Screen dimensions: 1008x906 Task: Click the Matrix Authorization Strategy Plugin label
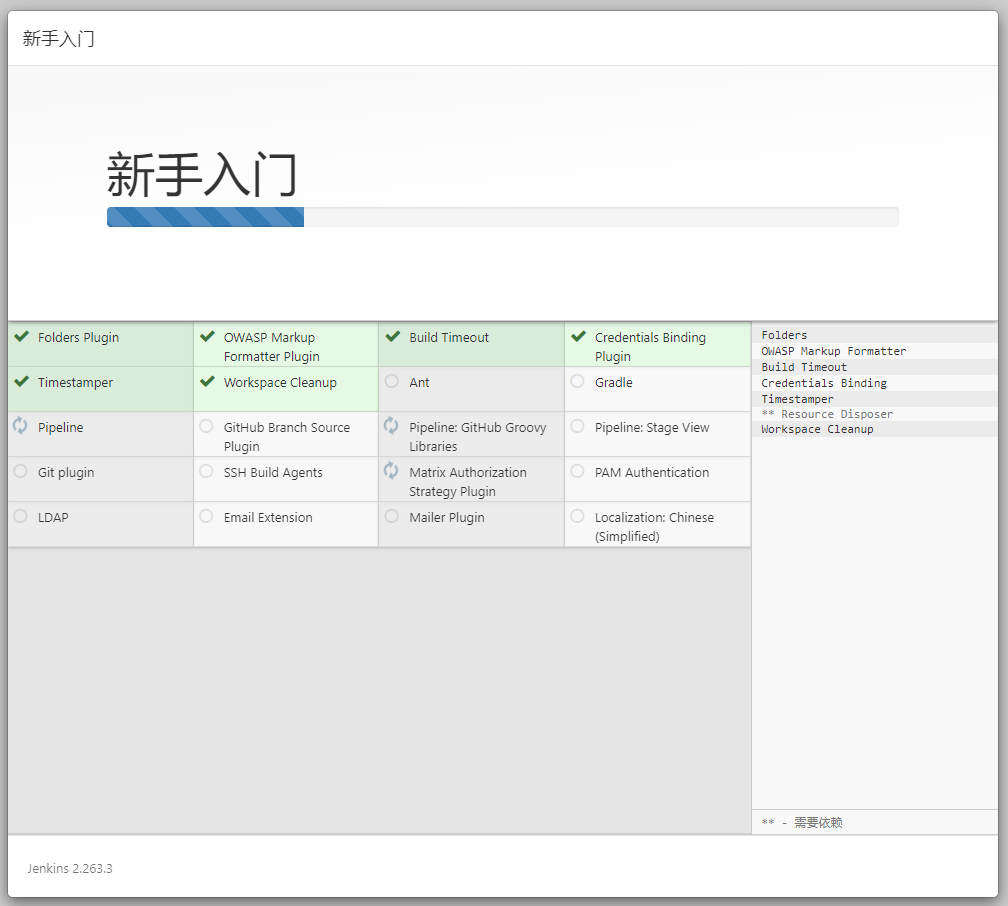point(468,482)
